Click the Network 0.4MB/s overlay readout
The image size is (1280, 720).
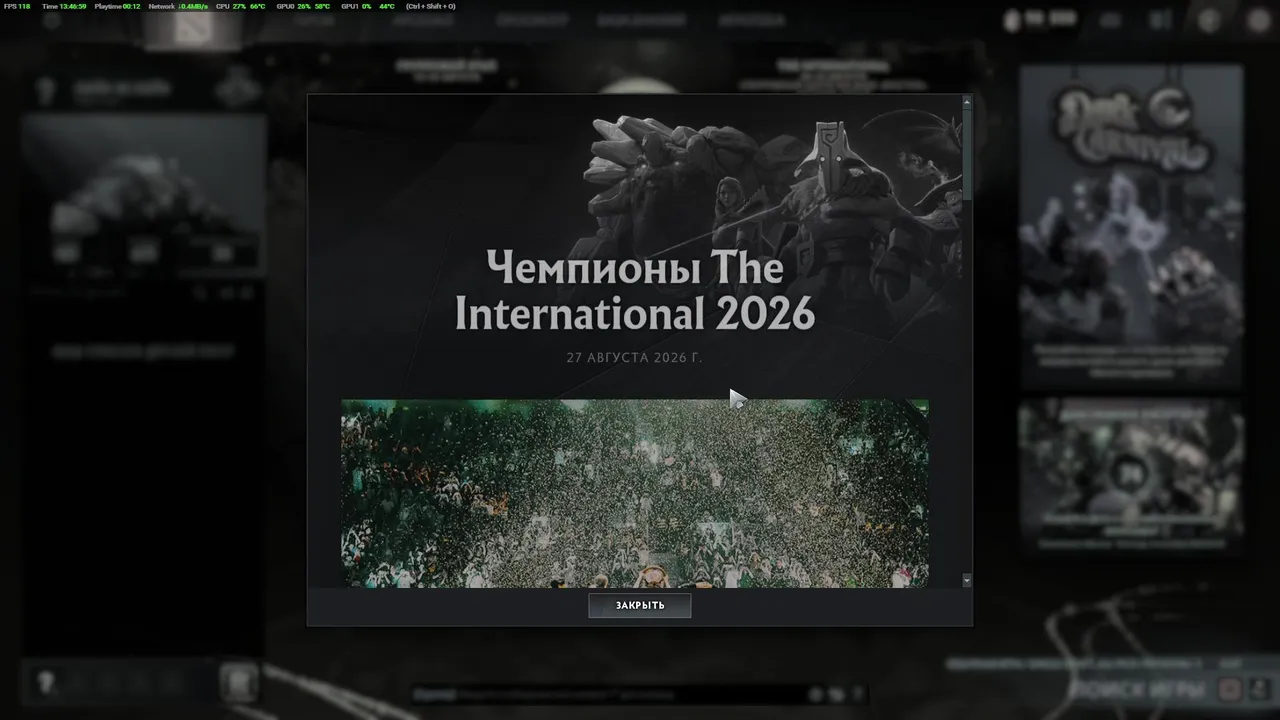tap(176, 6)
